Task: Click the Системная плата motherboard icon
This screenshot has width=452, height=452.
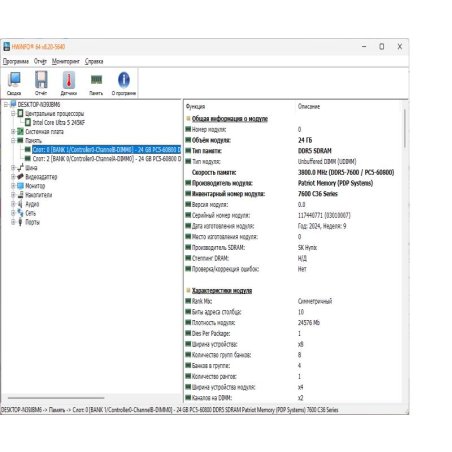Action: 20,131
